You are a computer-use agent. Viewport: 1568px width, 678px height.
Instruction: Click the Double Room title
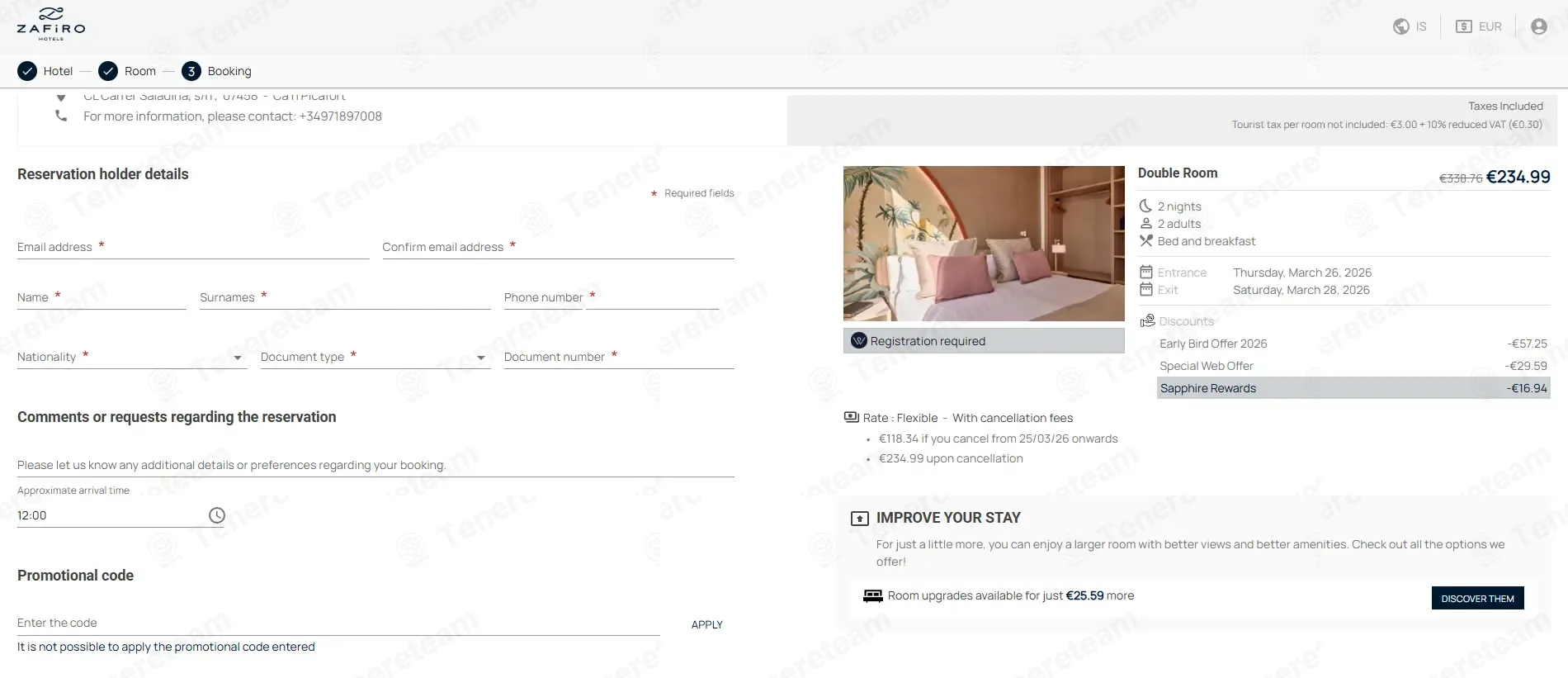coord(1178,173)
